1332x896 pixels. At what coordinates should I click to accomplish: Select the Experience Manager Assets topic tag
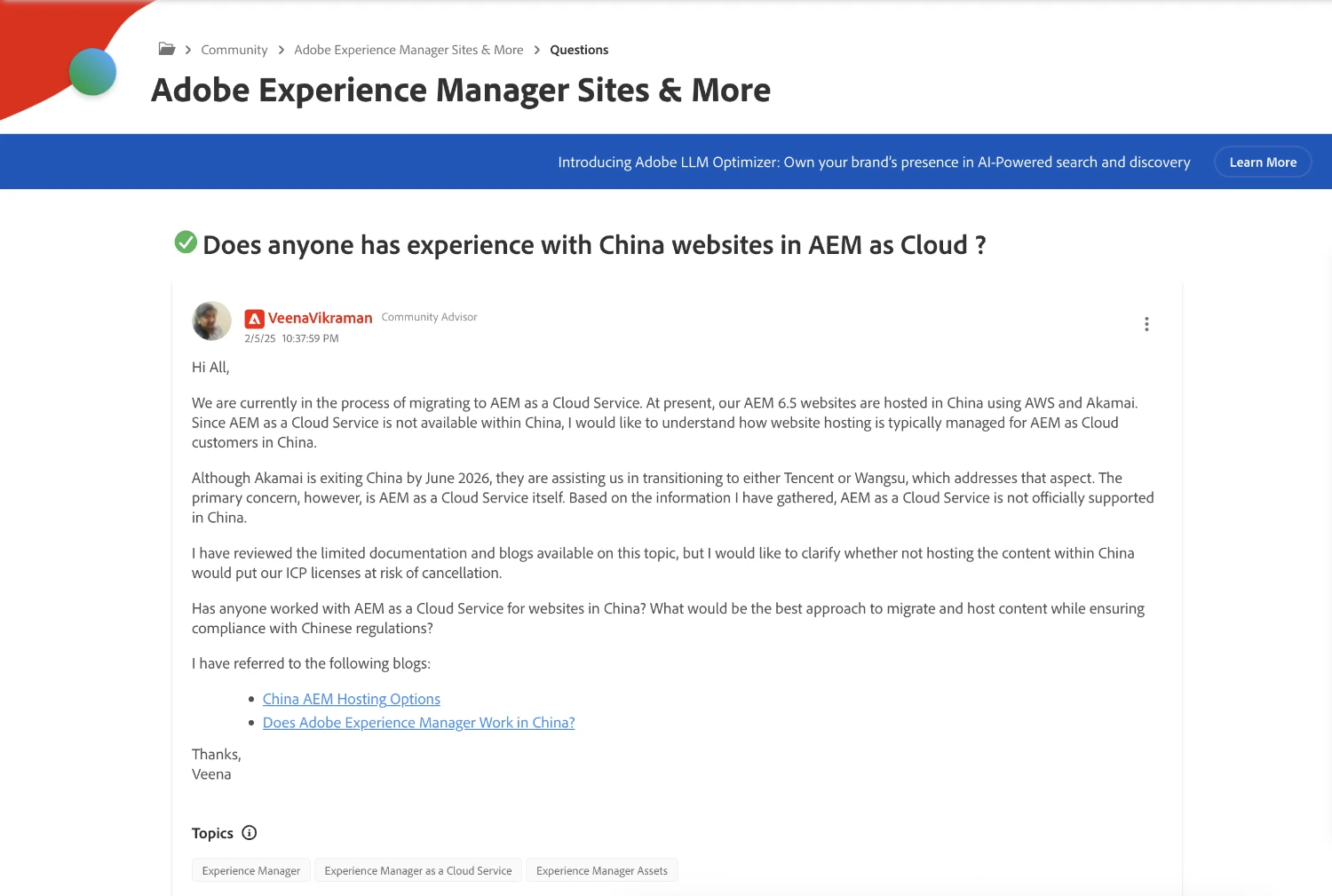[602, 870]
